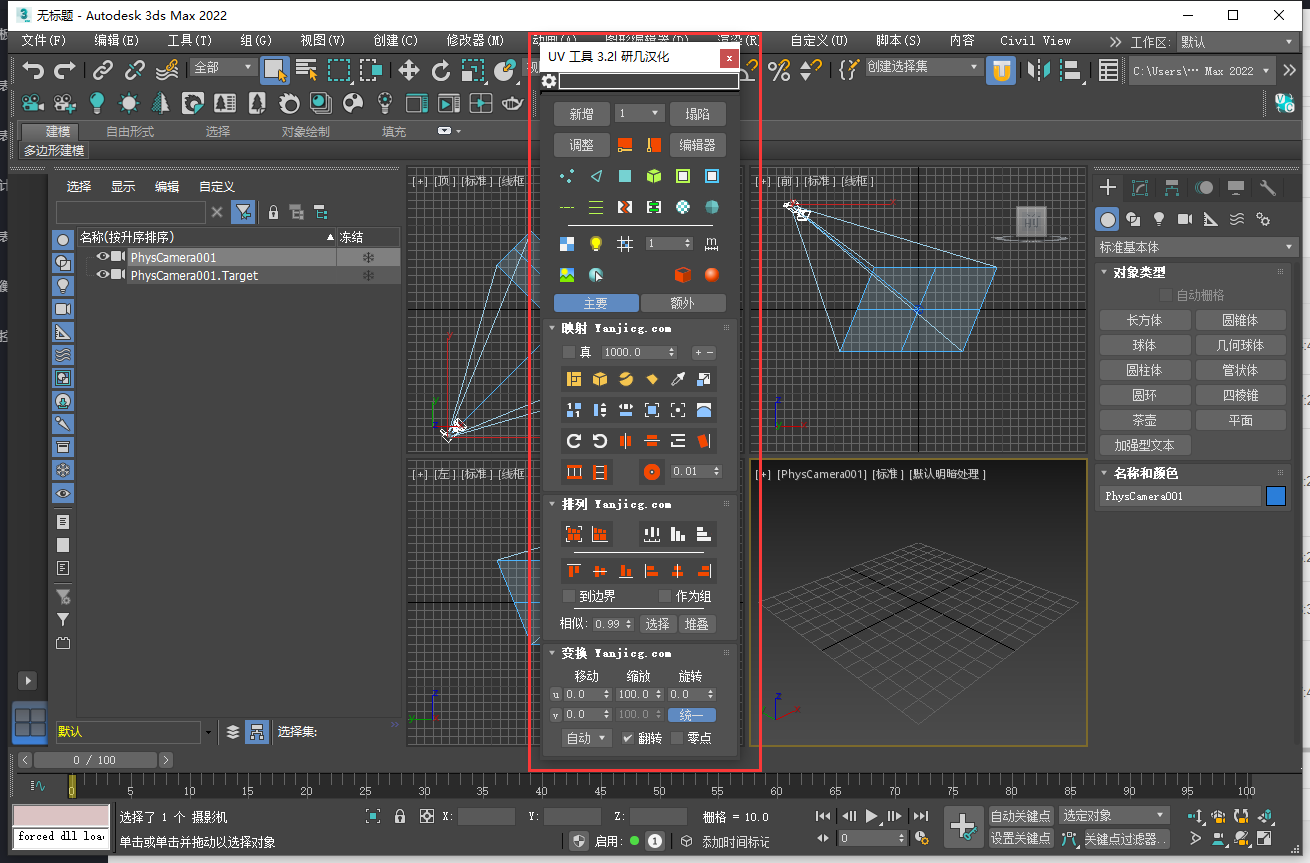Click the eyedropper icon in 映射 section
The width and height of the screenshot is (1310, 863).
pyautogui.click(x=678, y=379)
